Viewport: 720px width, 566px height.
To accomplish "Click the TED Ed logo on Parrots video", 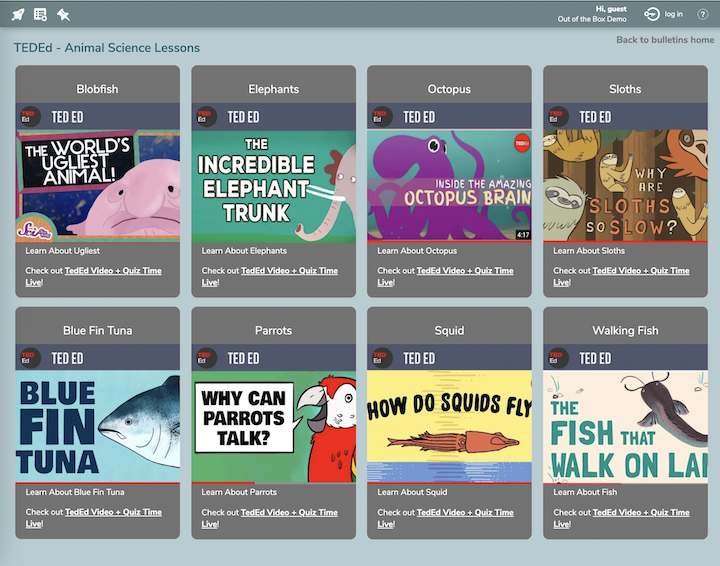I will pos(205,358).
